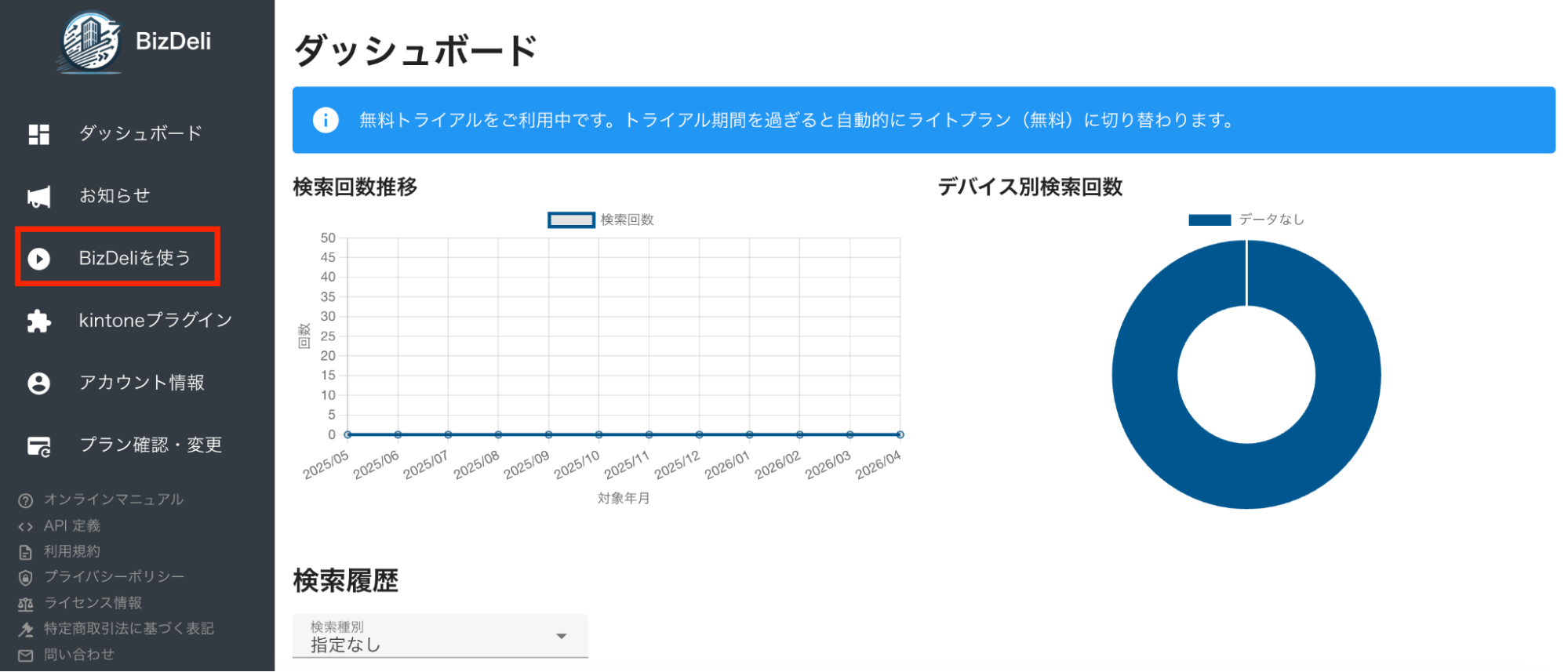Click the account profile icon

(x=38, y=383)
